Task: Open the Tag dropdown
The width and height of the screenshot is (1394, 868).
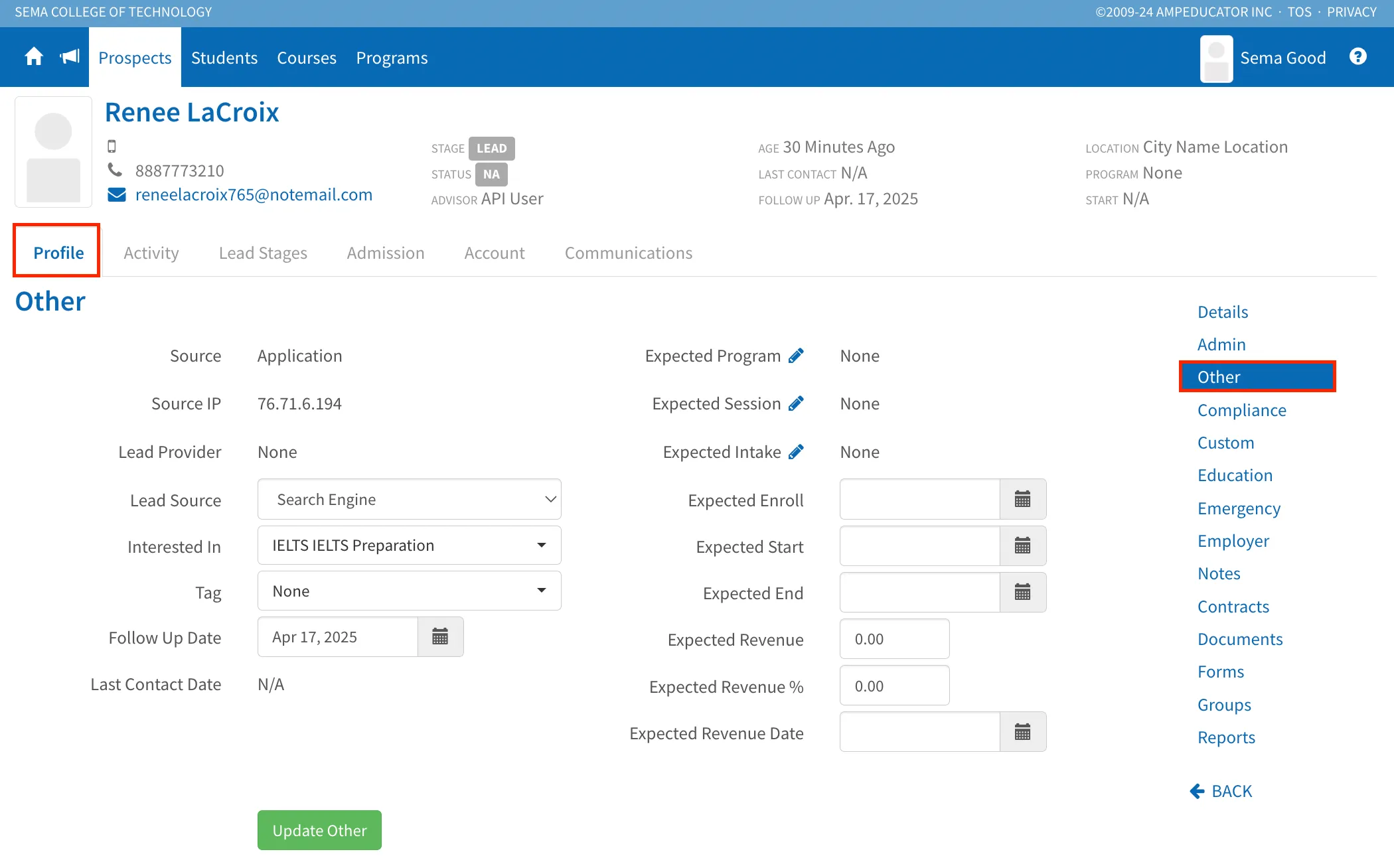Action: pos(409,591)
